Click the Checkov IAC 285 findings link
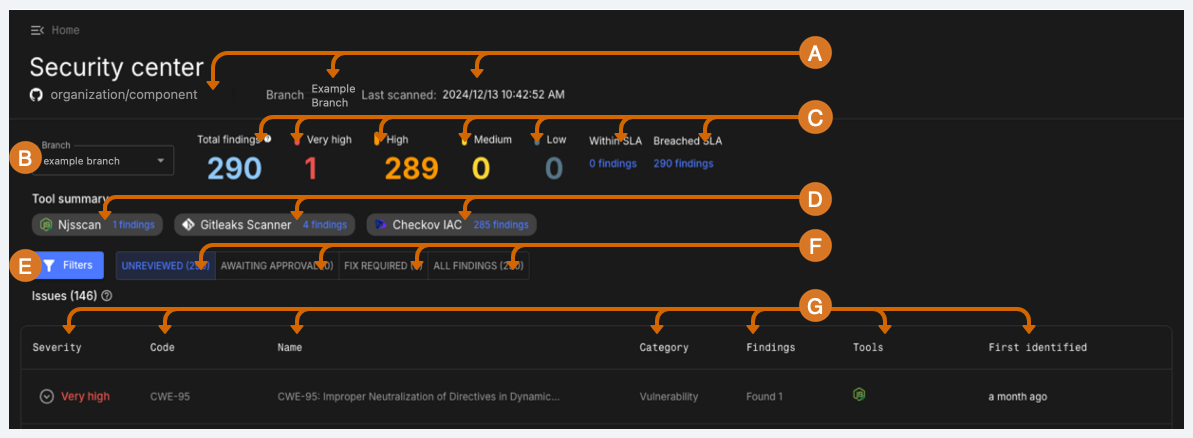 502,225
